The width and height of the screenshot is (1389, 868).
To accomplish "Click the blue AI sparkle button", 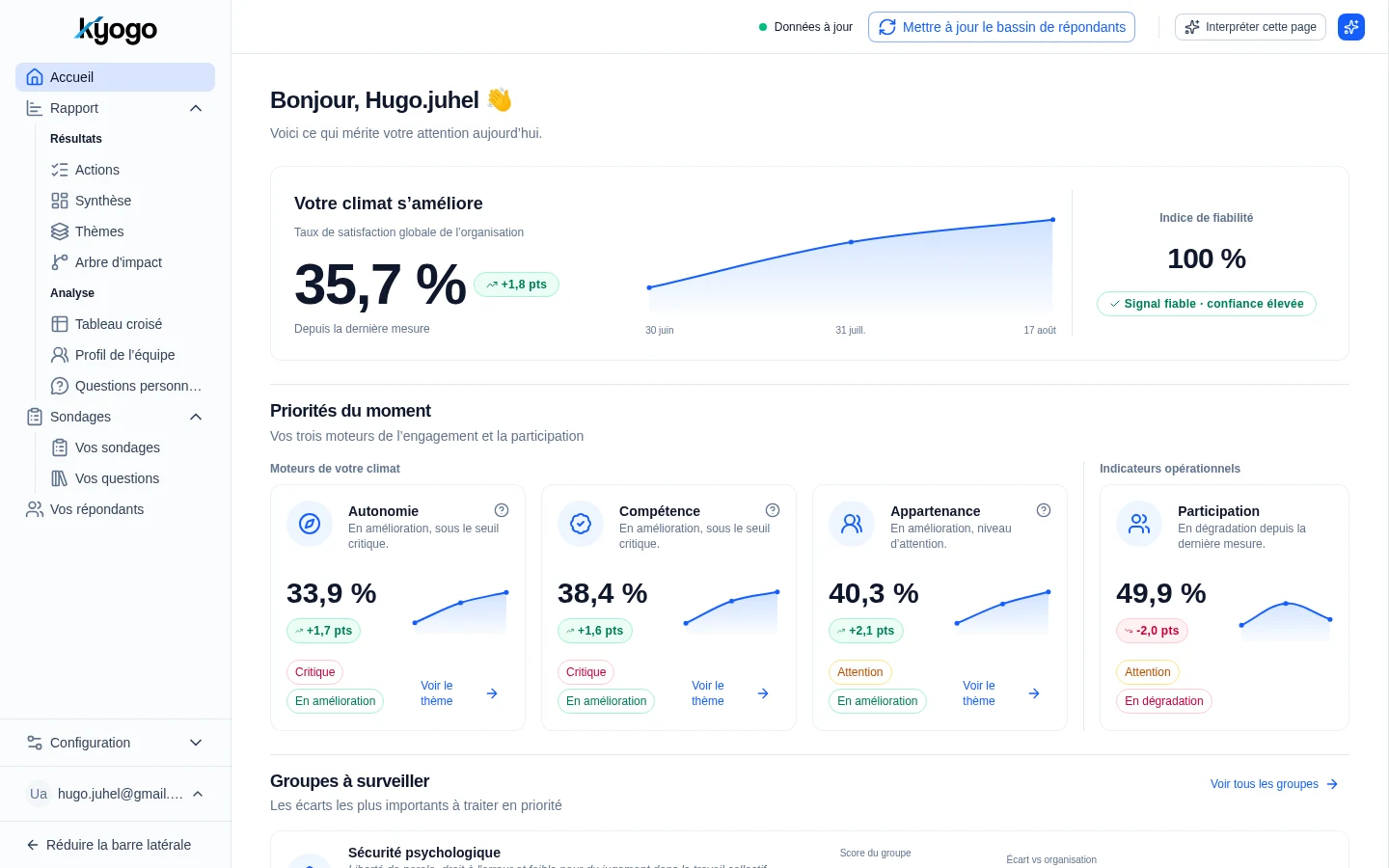I will (x=1351, y=27).
